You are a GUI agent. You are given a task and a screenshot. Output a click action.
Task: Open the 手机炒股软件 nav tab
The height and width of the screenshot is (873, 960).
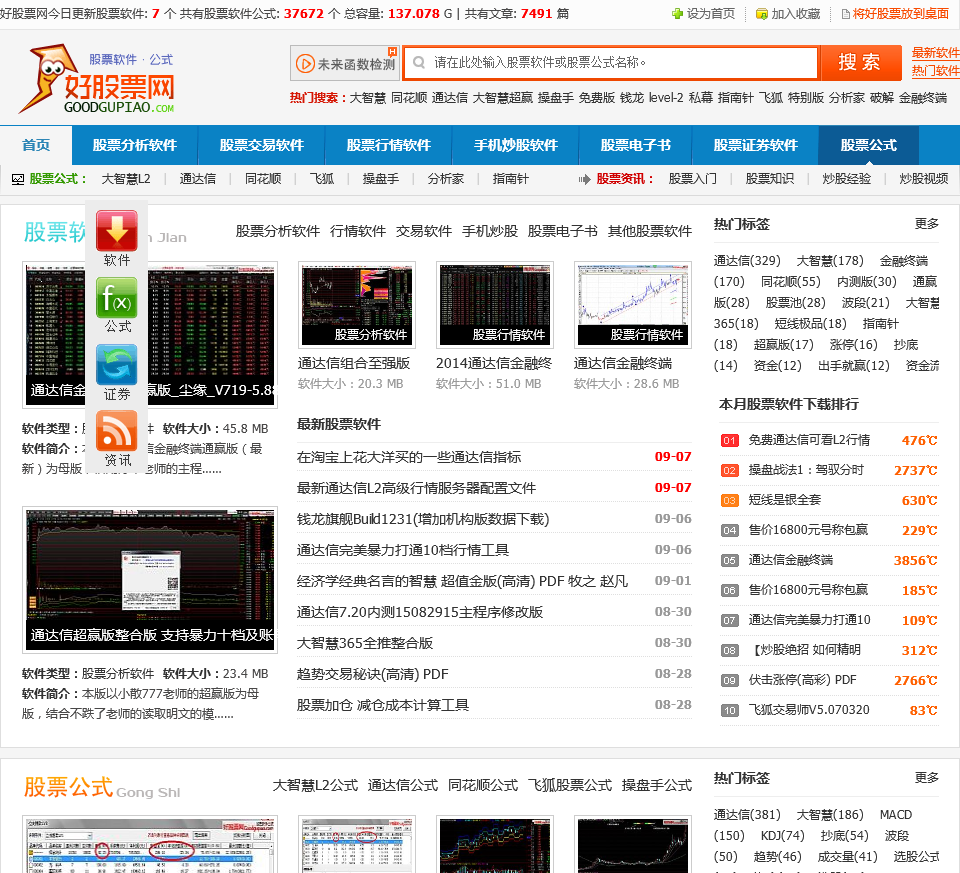tap(516, 145)
